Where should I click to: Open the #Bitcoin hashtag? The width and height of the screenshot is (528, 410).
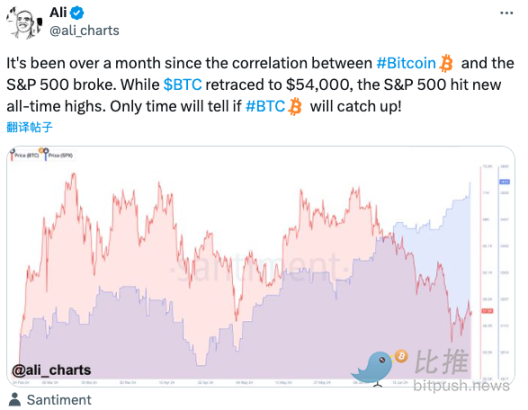click(406, 63)
